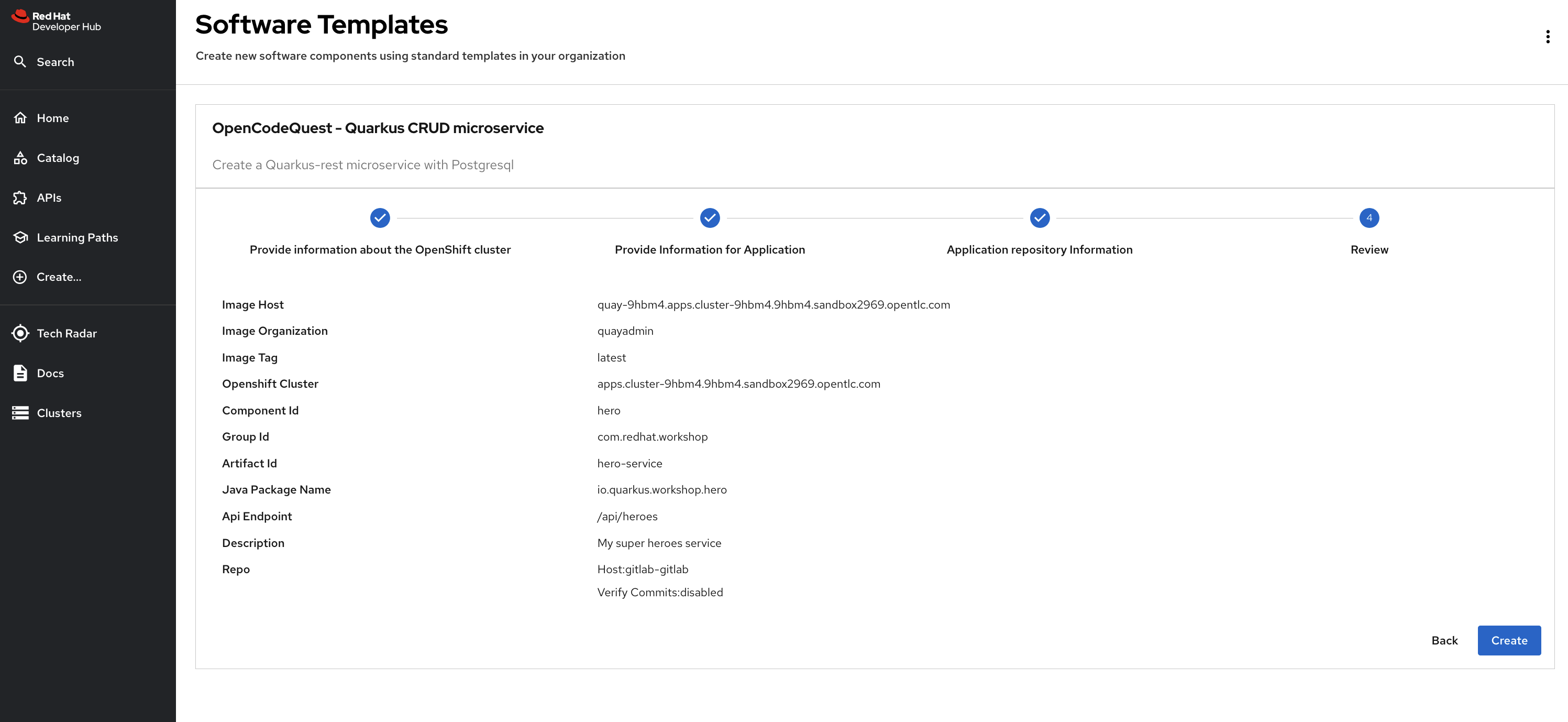Open the three-dot kebab menu
Image resolution: width=1568 pixels, height=722 pixels.
coord(1547,37)
